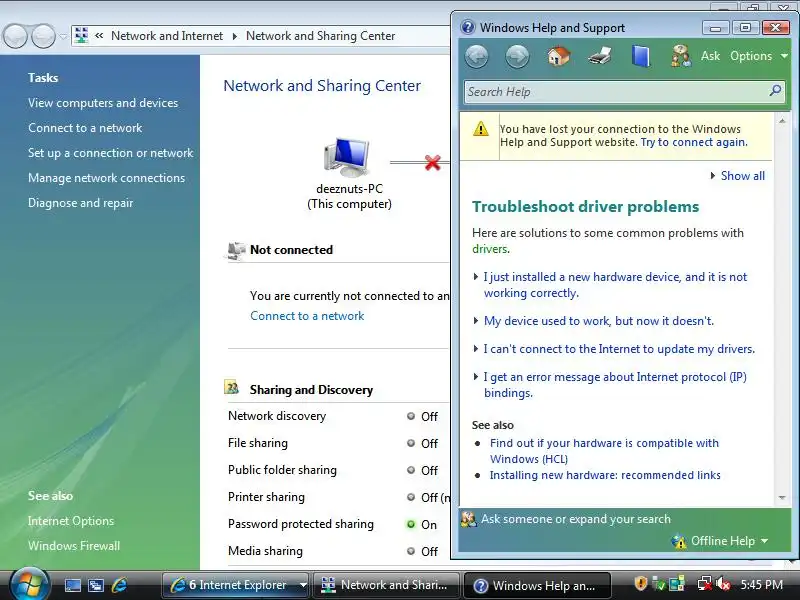The image size is (800, 600).
Task: Click the magnifier search icon in Help
Action: [775, 91]
